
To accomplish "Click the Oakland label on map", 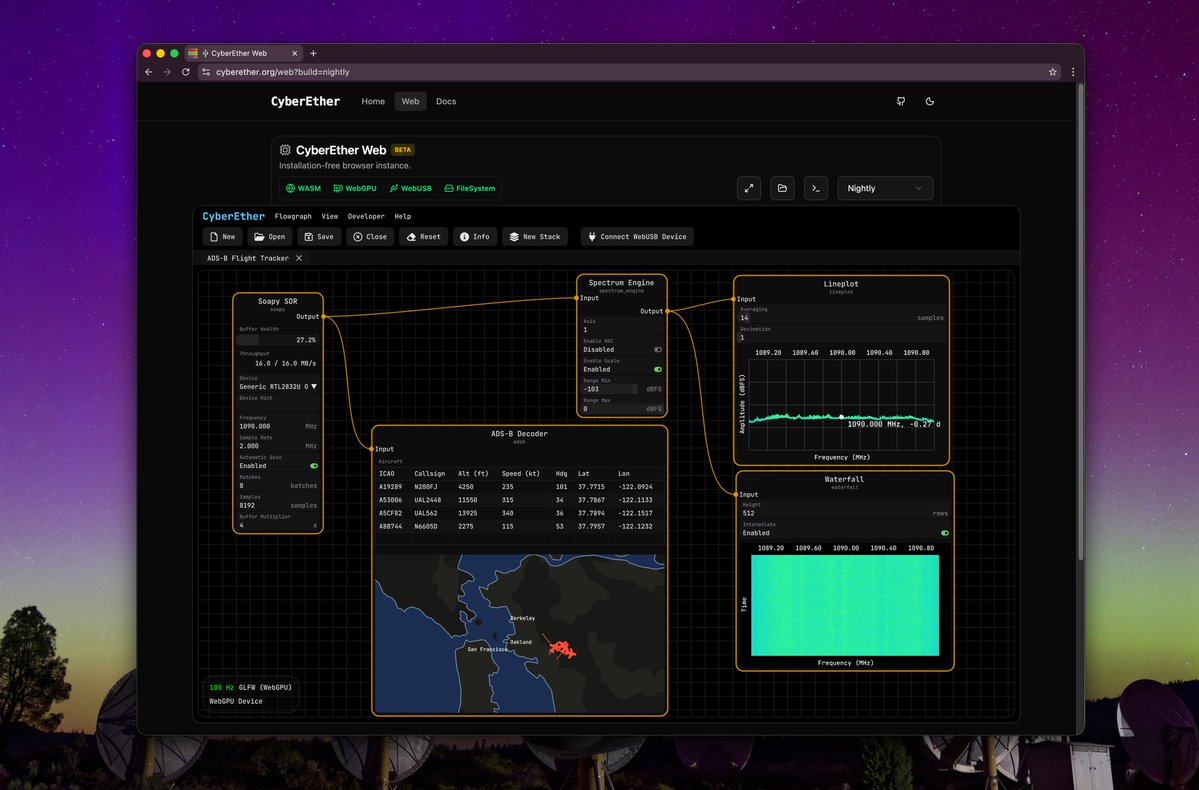I will (521, 642).
